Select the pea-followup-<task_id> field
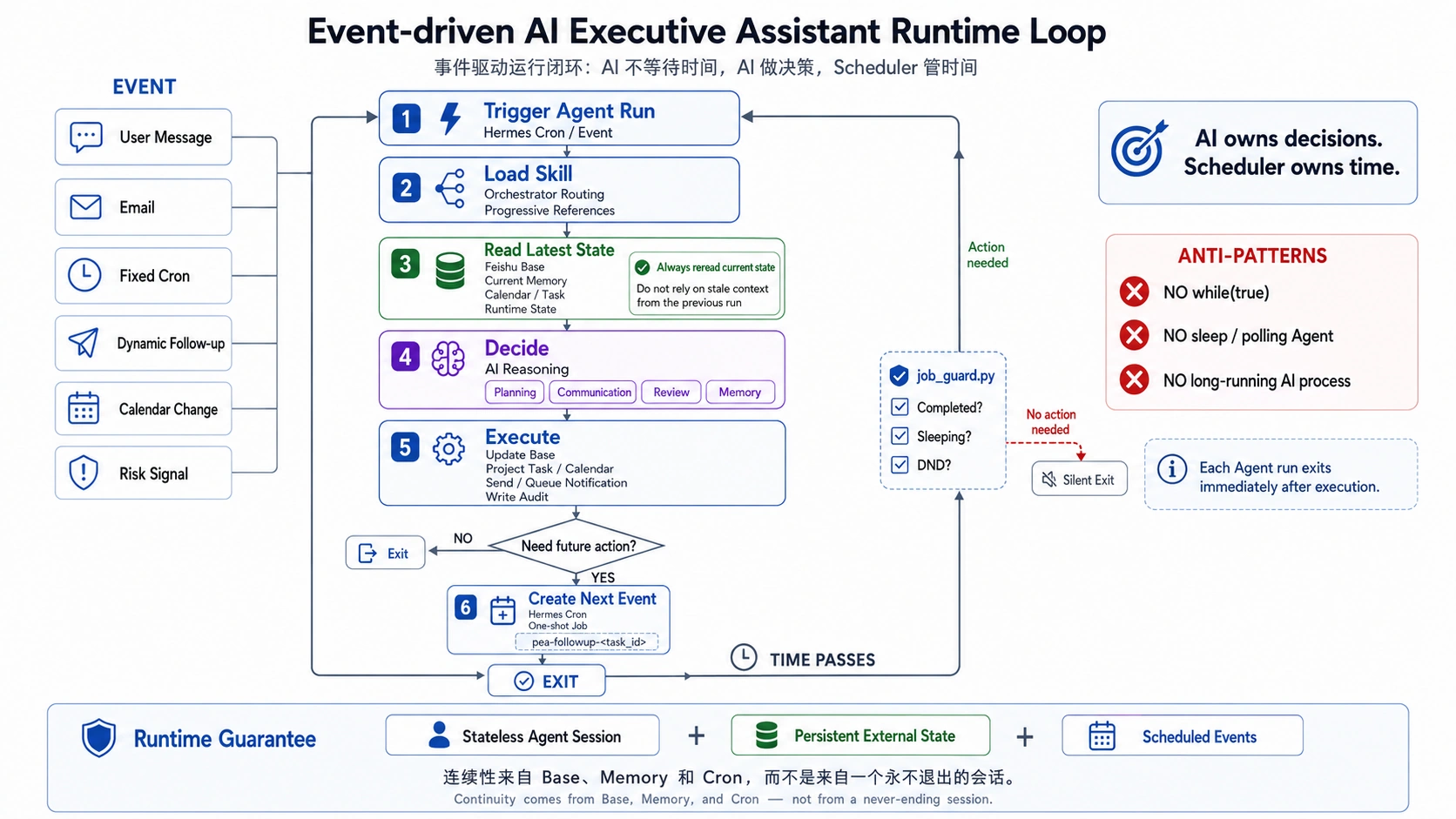Viewport: 1456px width, 819px height. (589, 642)
